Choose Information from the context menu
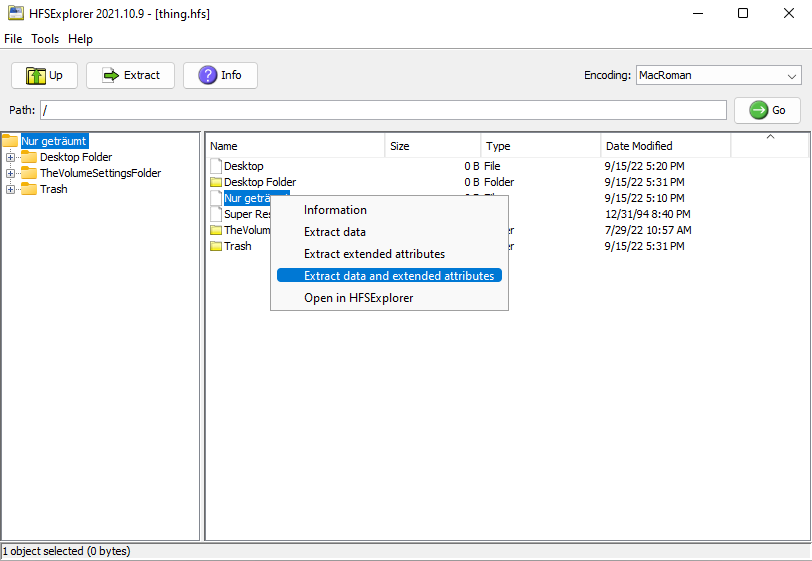The width and height of the screenshot is (812, 561). [x=335, y=210]
